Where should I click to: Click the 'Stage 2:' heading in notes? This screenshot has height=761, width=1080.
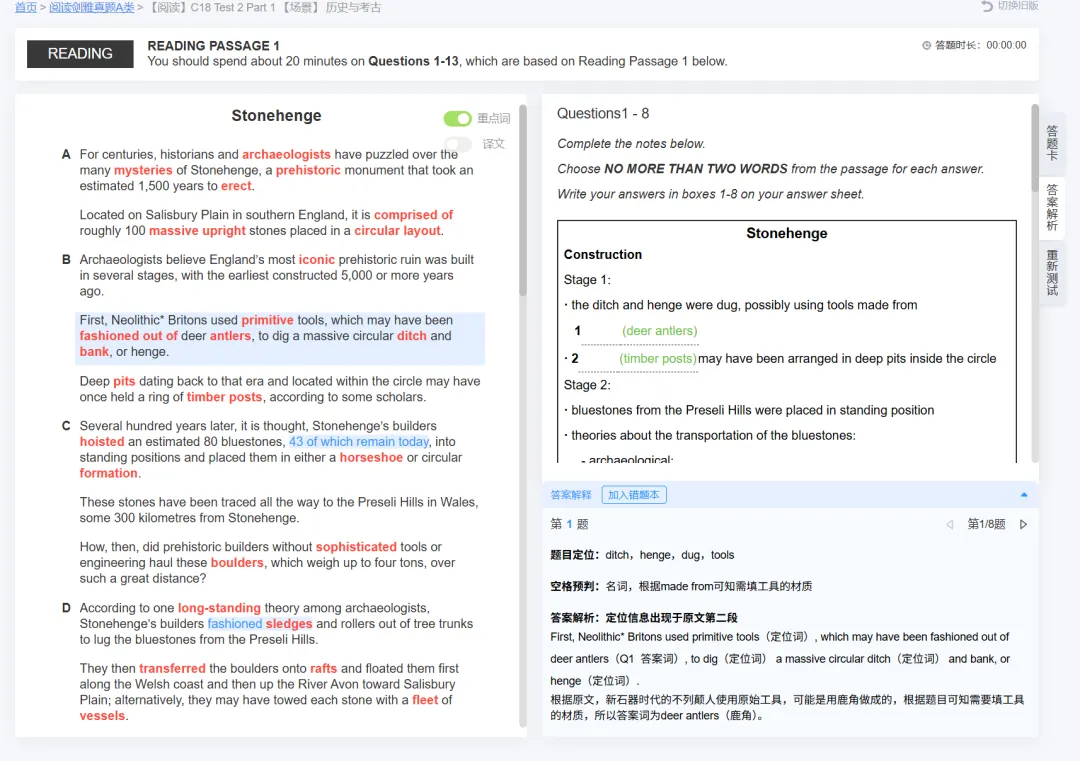click(x=587, y=386)
